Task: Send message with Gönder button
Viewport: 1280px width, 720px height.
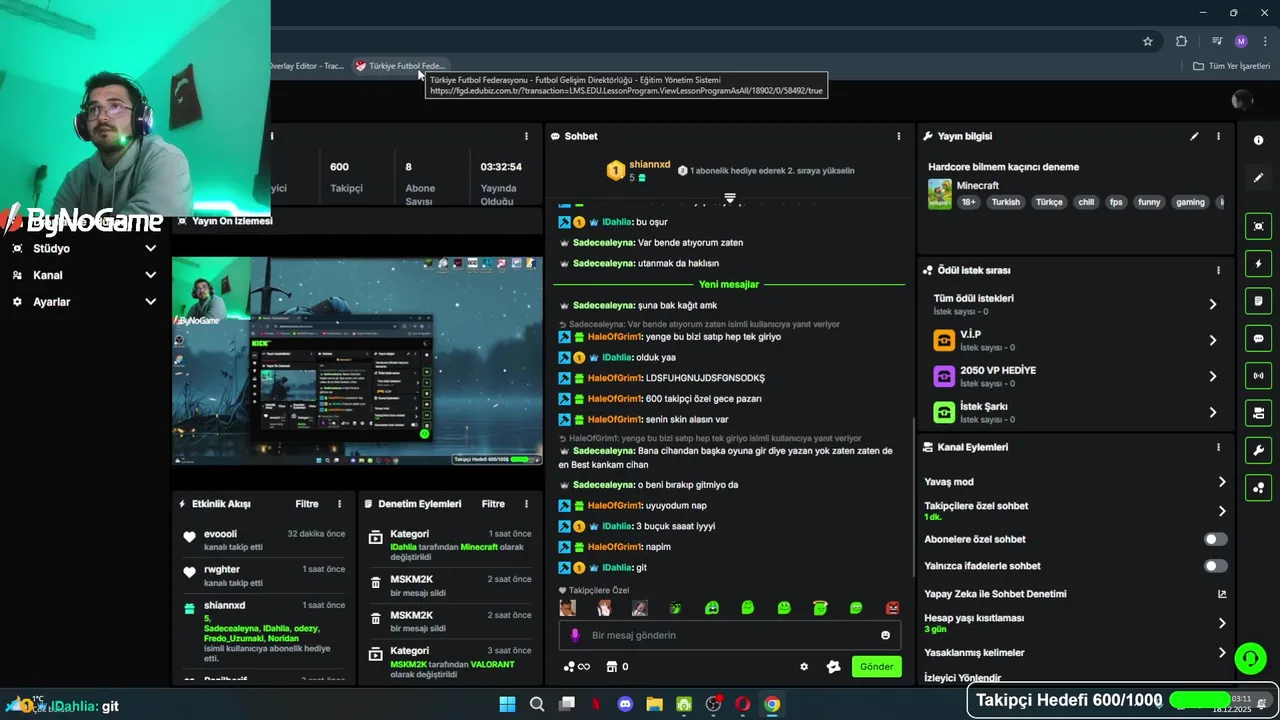Action: tap(876, 667)
